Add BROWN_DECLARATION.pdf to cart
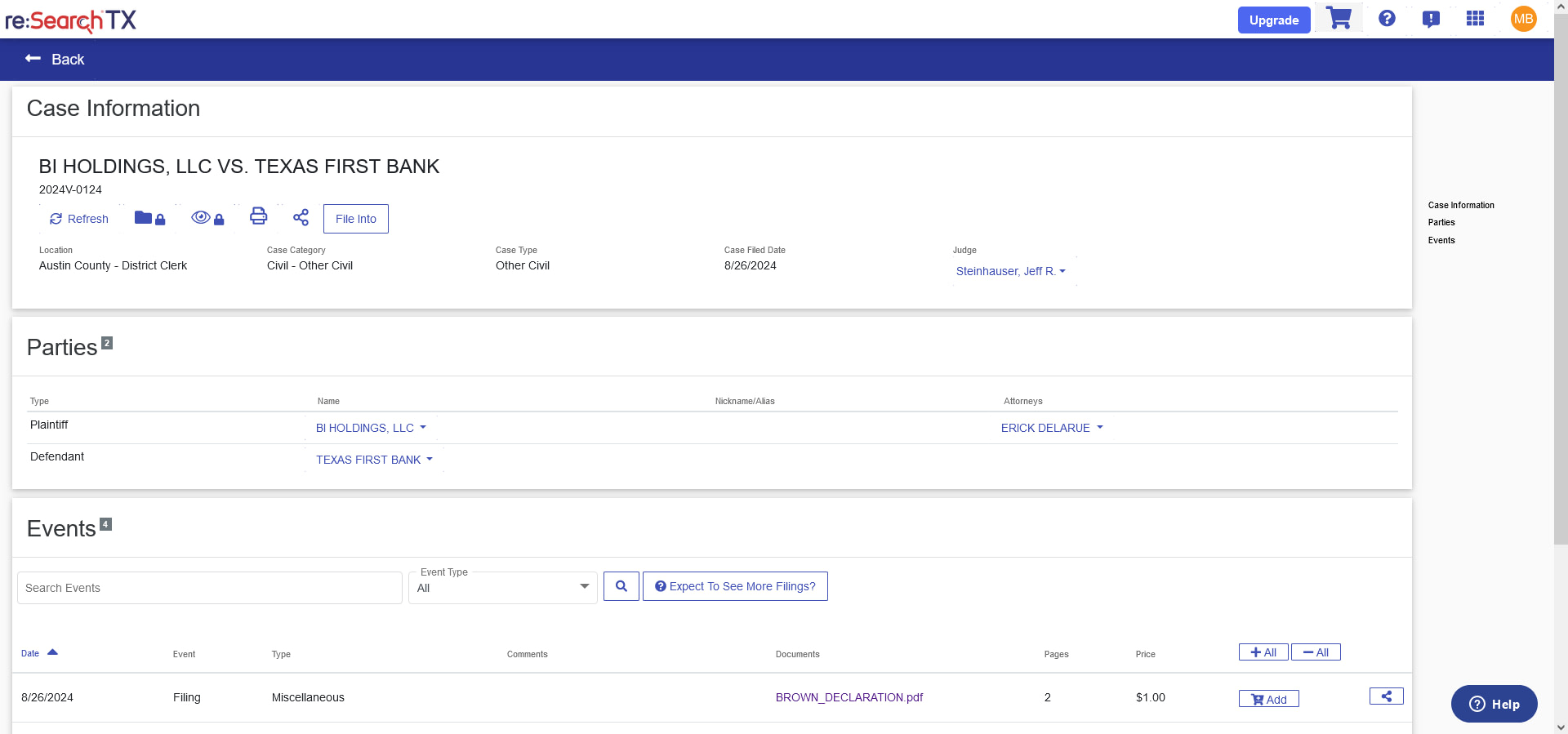Screen dimensions: 1568x734 pos(1269,699)
